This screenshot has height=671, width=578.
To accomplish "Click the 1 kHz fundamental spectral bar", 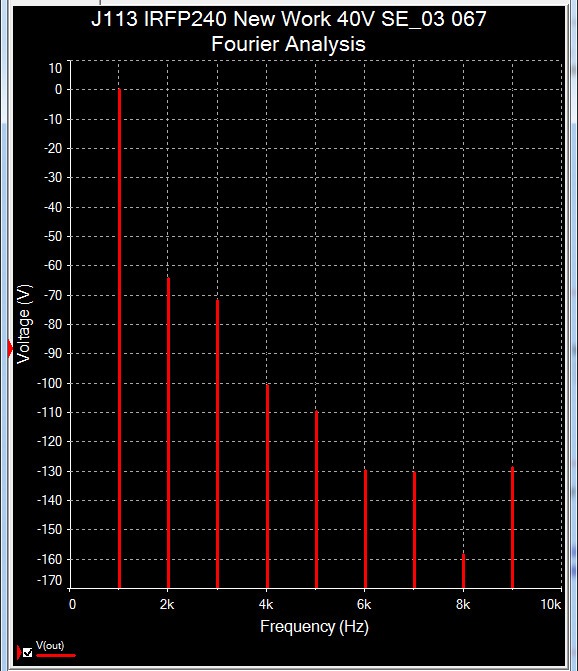I will pyautogui.click(x=119, y=338).
